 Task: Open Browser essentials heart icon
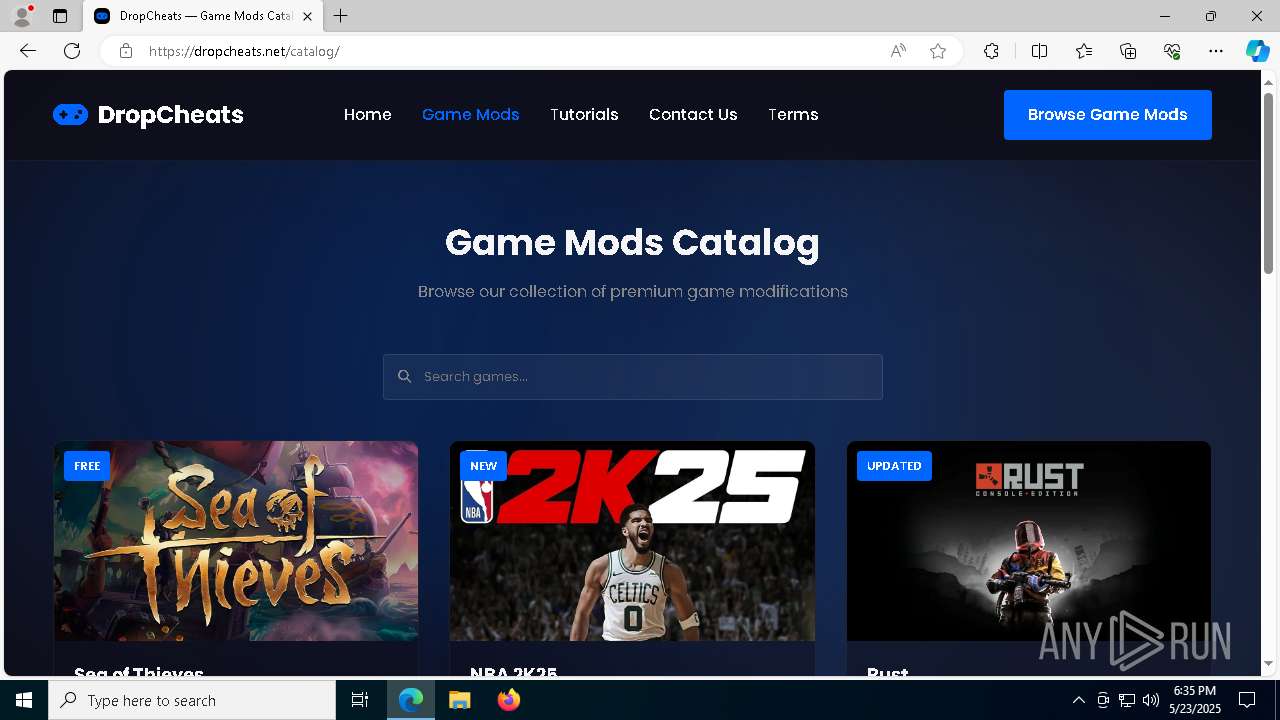point(1172,51)
